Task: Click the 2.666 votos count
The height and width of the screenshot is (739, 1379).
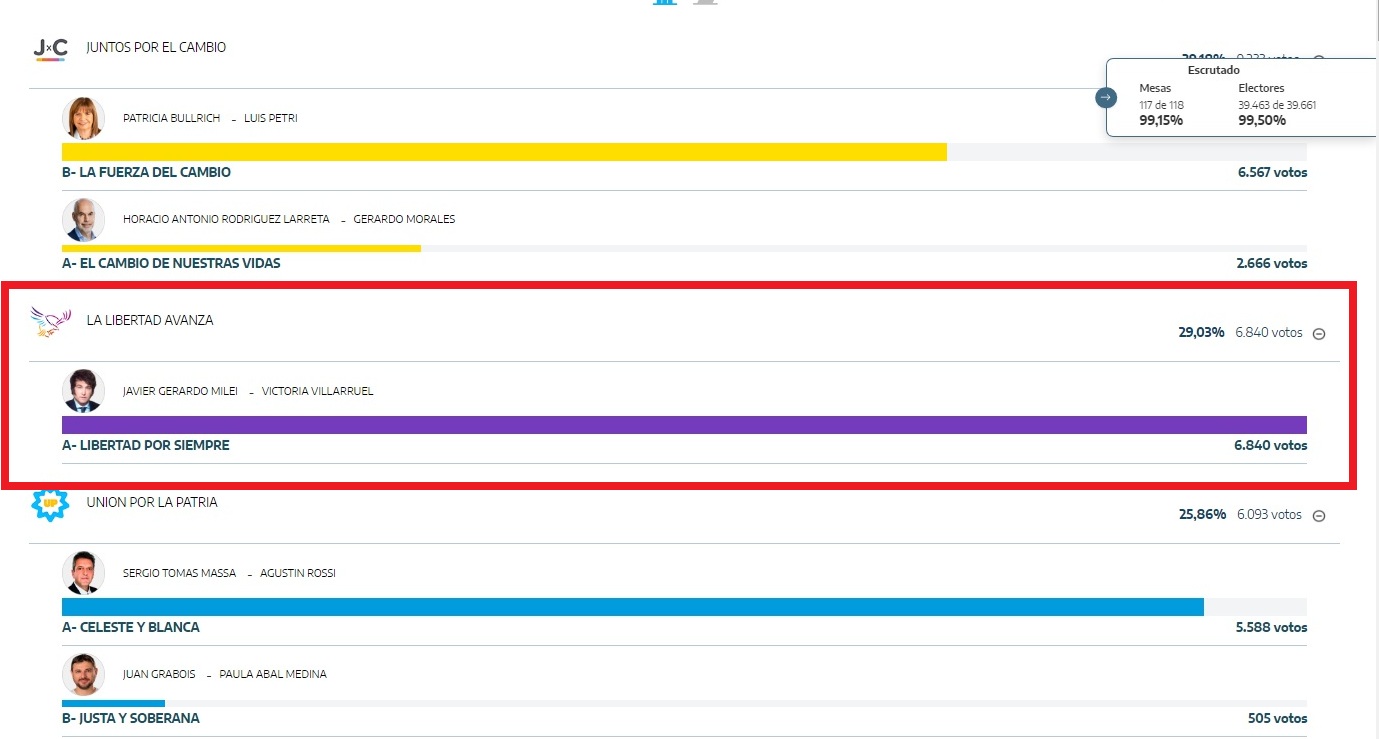Action: pyautogui.click(x=1272, y=263)
